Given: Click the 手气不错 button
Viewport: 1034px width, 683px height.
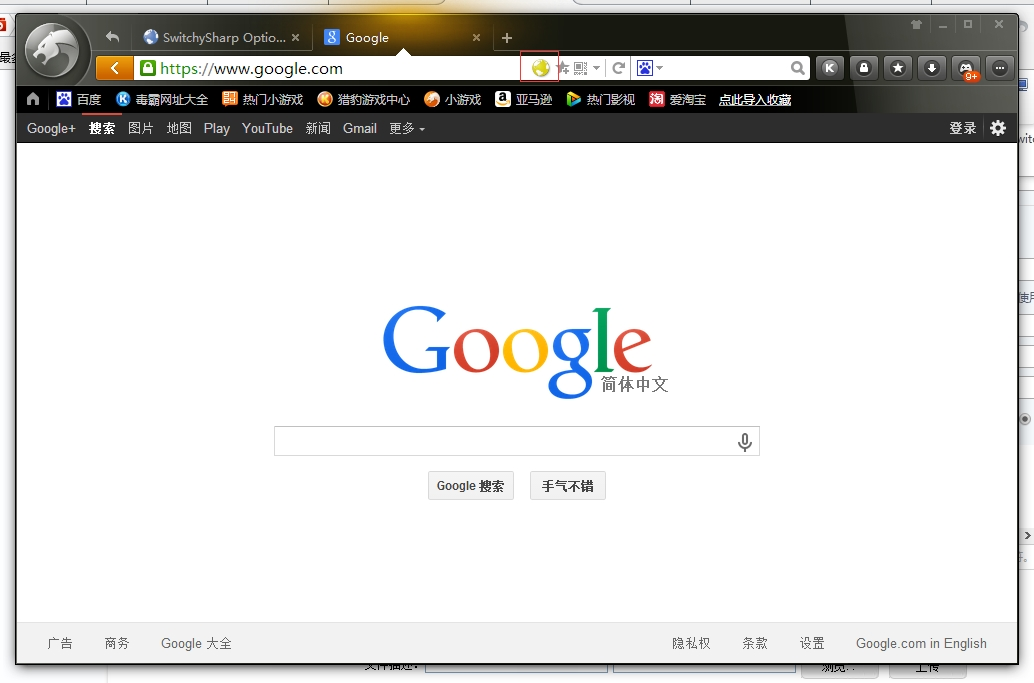Looking at the screenshot, I should click(x=567, y=486).
